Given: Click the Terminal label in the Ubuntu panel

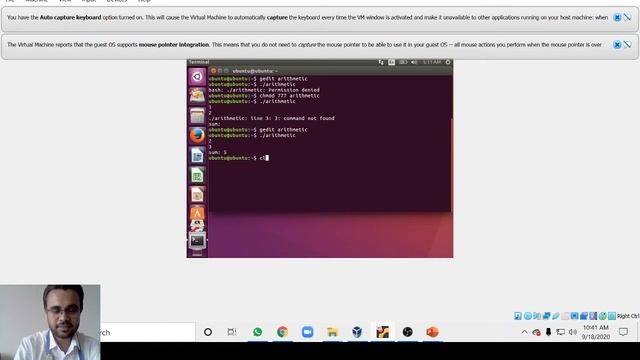Looking at the screenshot, I should [199, 62].
